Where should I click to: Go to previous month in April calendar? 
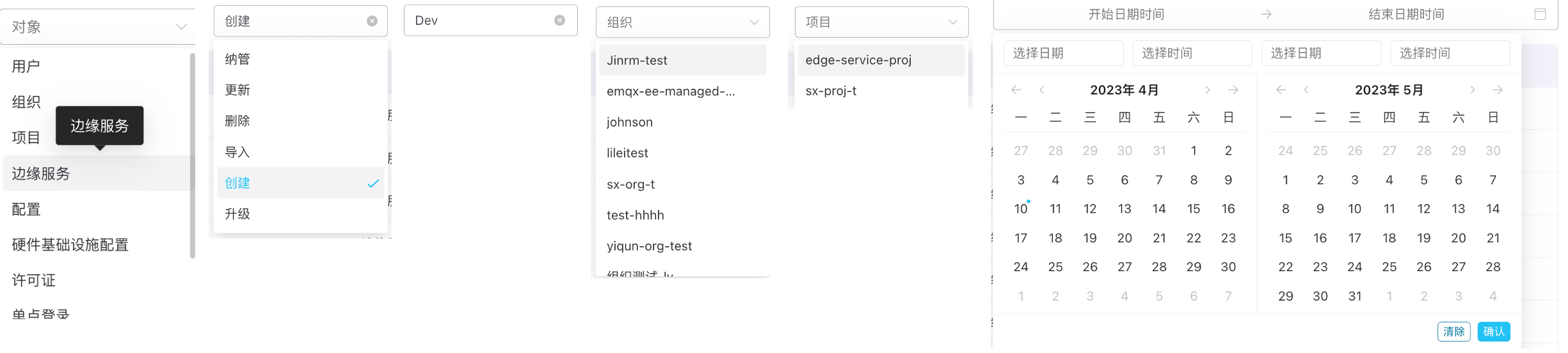[1042, 90]
